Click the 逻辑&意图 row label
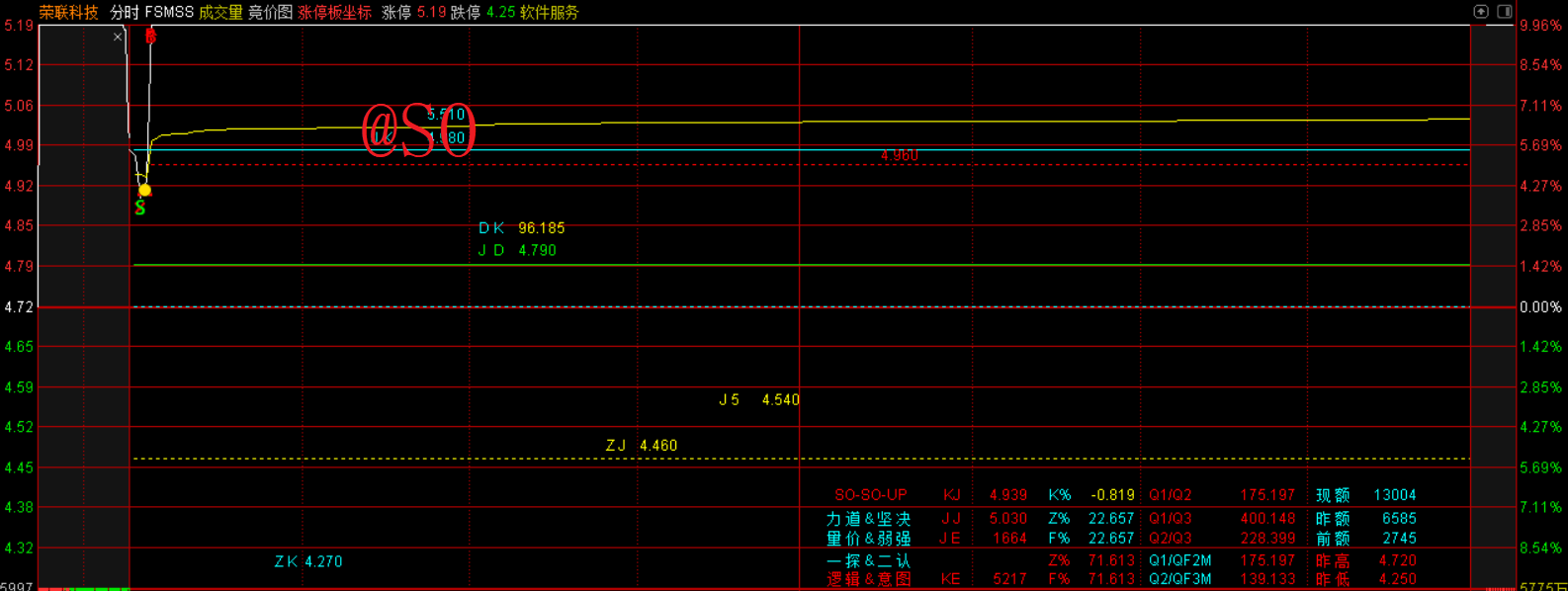 pos(868,579)
